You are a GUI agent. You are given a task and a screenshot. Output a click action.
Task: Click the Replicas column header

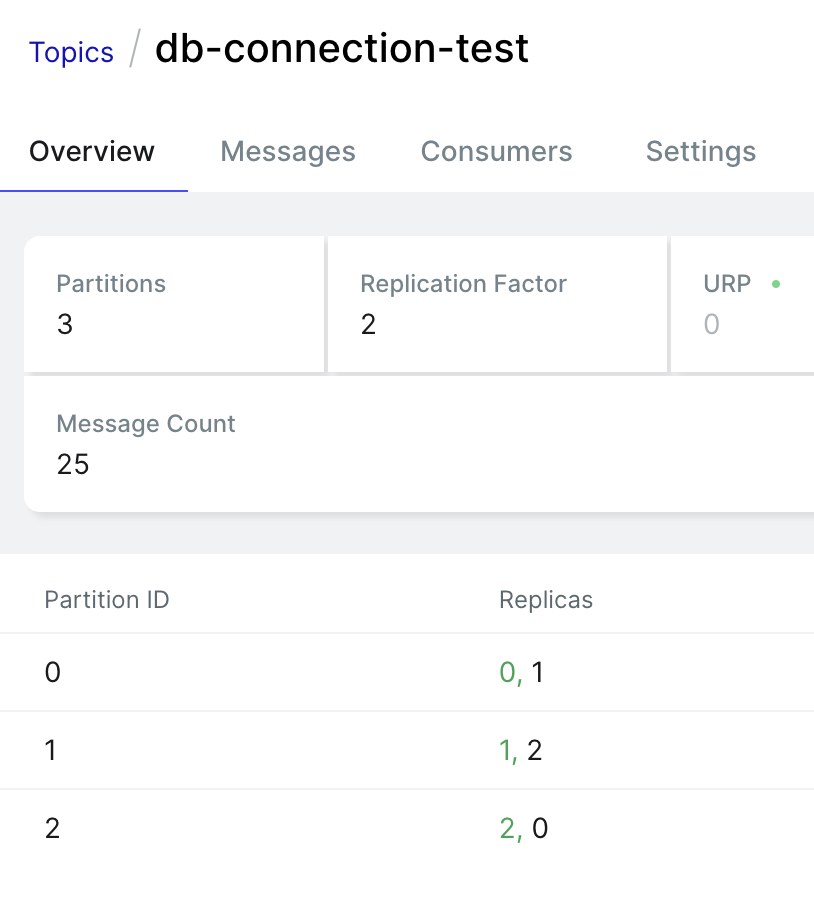click(x=546, y=600)
